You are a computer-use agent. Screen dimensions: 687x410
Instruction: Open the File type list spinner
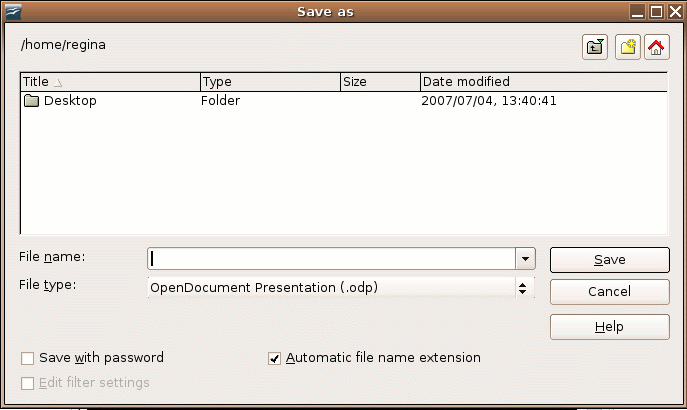pyautogui.click(x=522, y=288)
